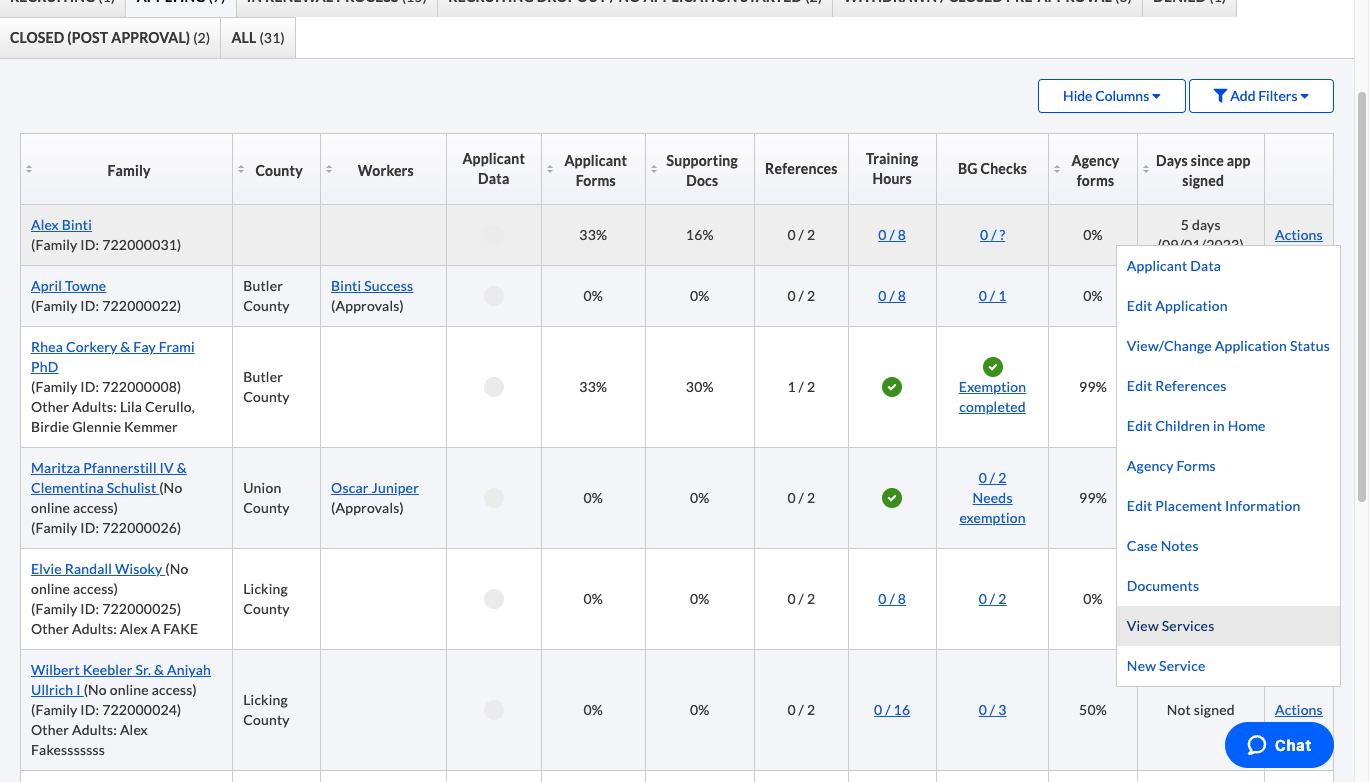Sort table by County column arrows
Viewport: 1369px width, 782px height.
pyautogui.click(x=241, y=170)
